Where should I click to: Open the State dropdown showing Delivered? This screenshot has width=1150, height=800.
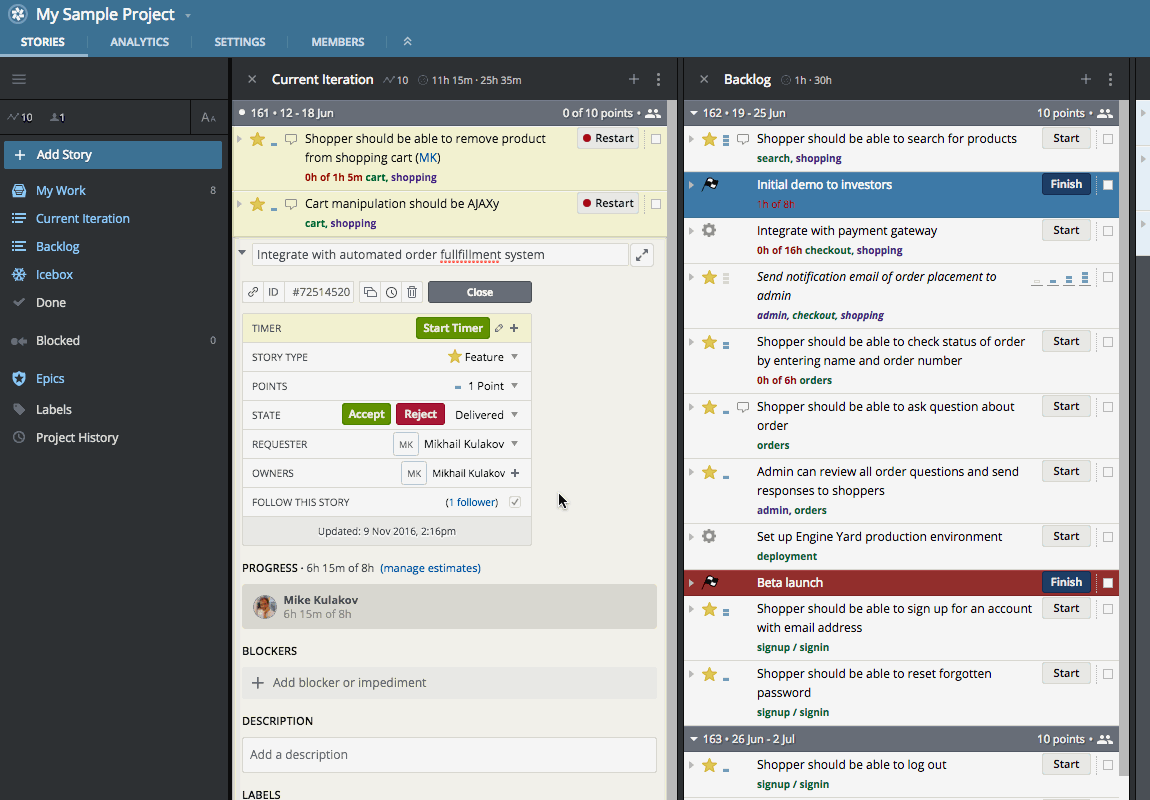[x=514, y=415]
